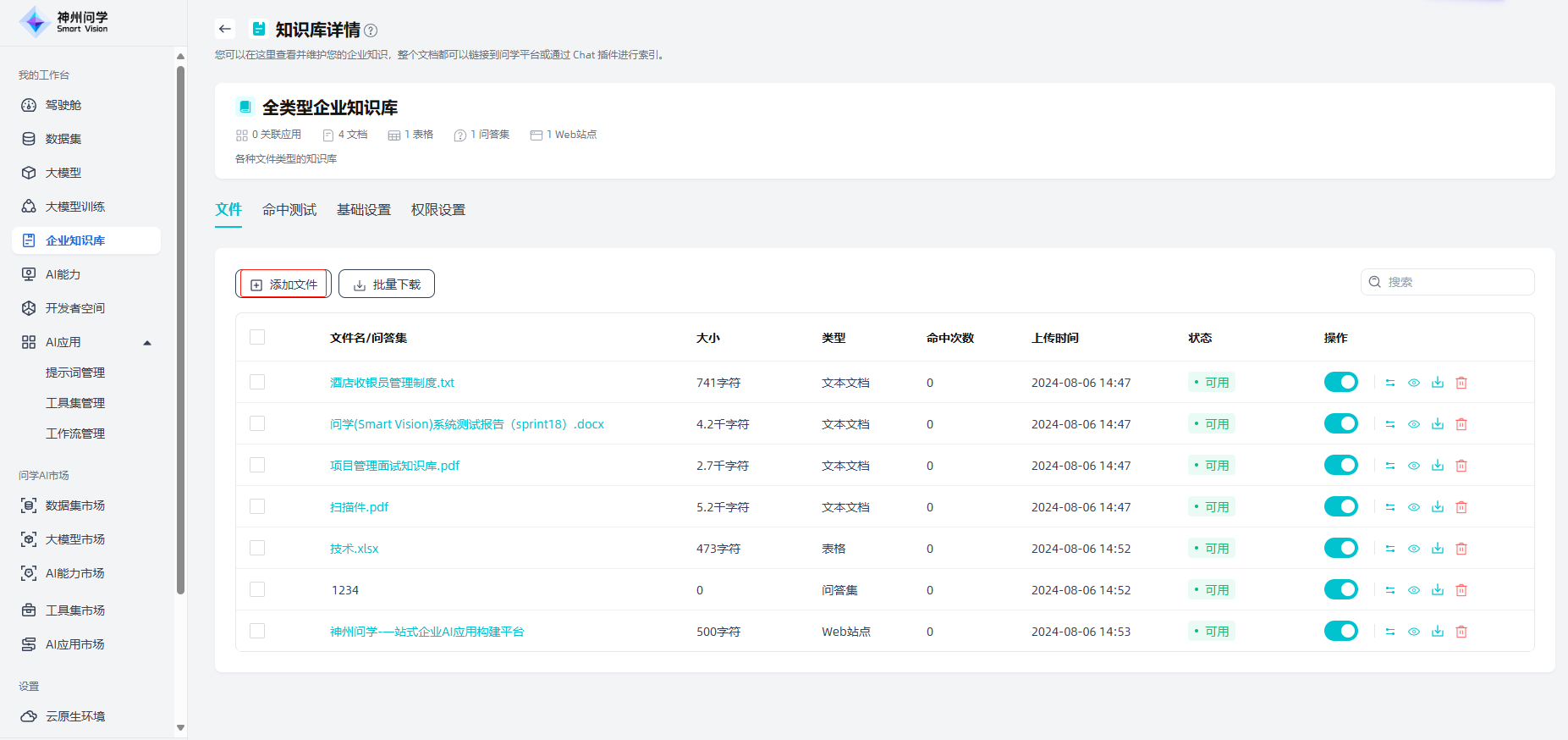The width and height of the screenshot is (1568, 740).
Task: Delete the 酒店收银员管理制度.txt file
Action: 1461,383
